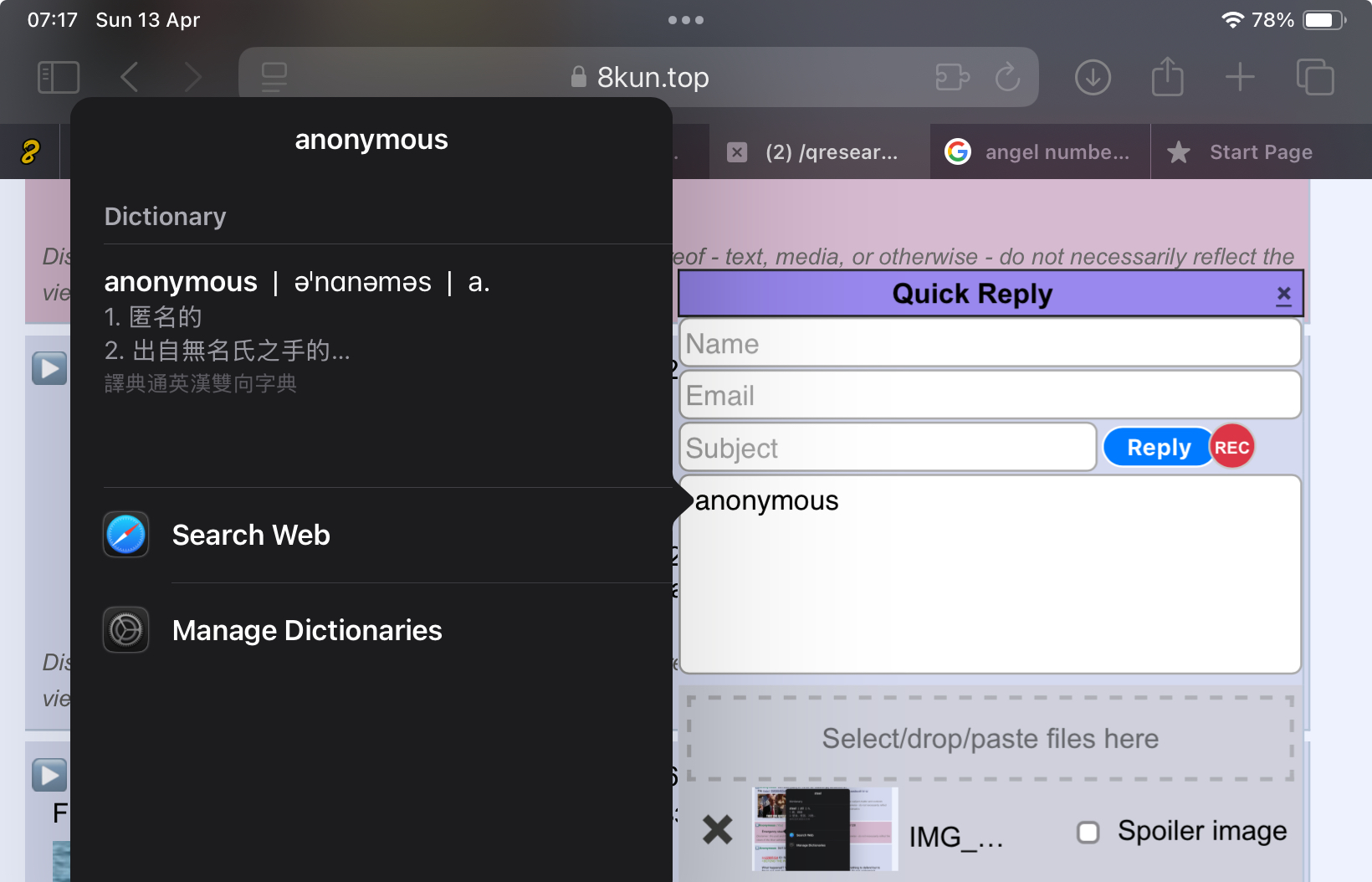Click the red REC button
Screen dimensions: 1372x882
1231,447
